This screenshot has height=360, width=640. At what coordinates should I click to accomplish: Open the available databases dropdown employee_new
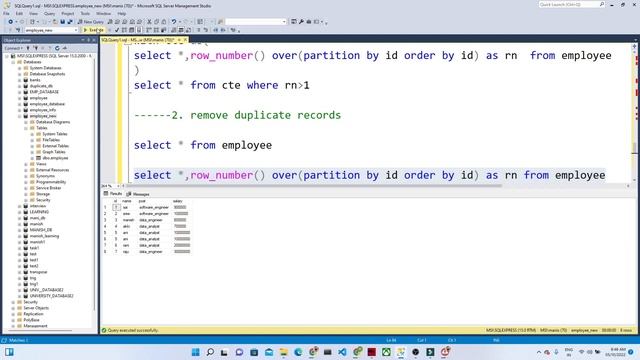tap(51, 30)
